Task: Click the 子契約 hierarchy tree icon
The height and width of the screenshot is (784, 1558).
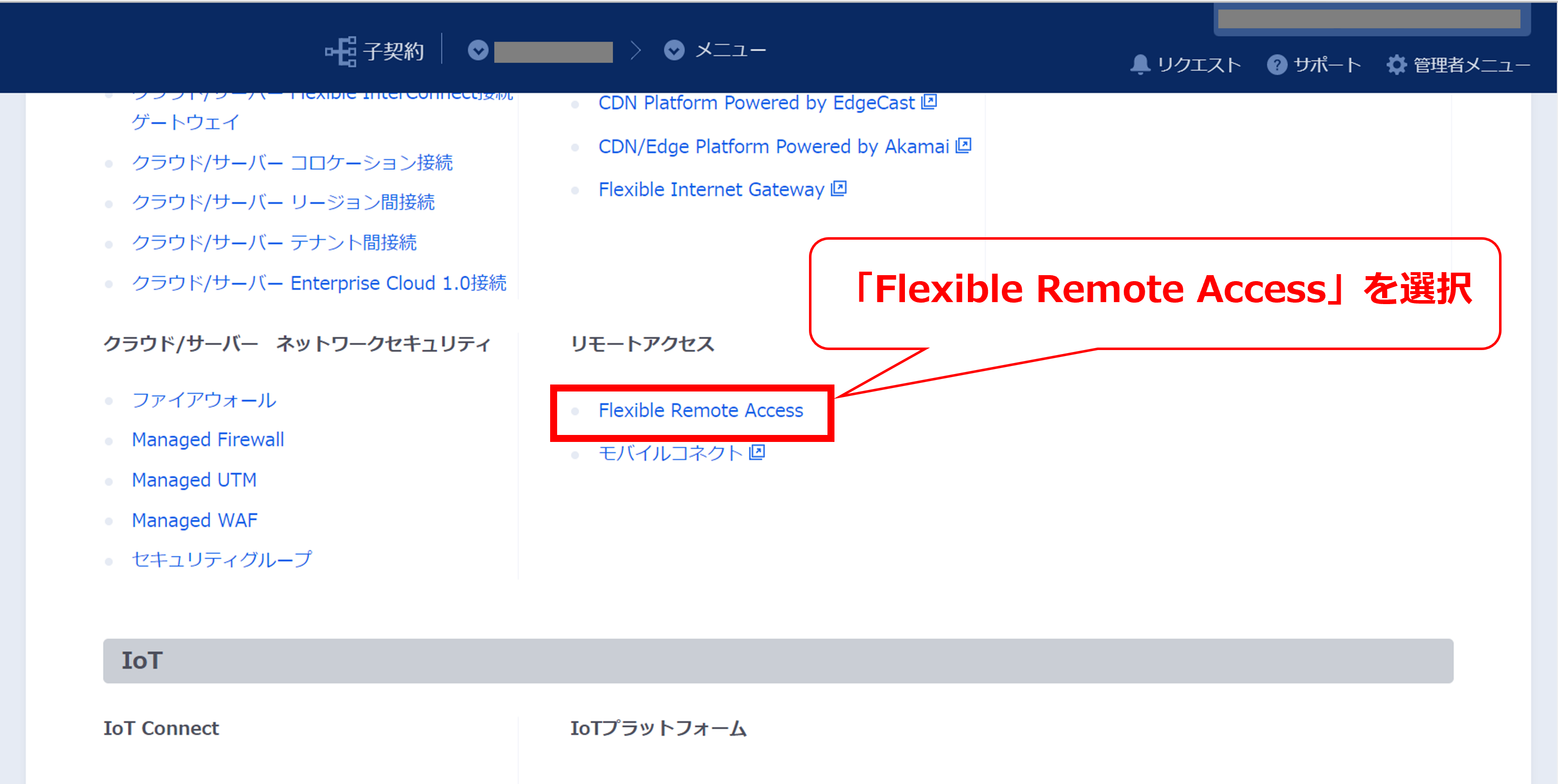Action: tap(341, 51)
